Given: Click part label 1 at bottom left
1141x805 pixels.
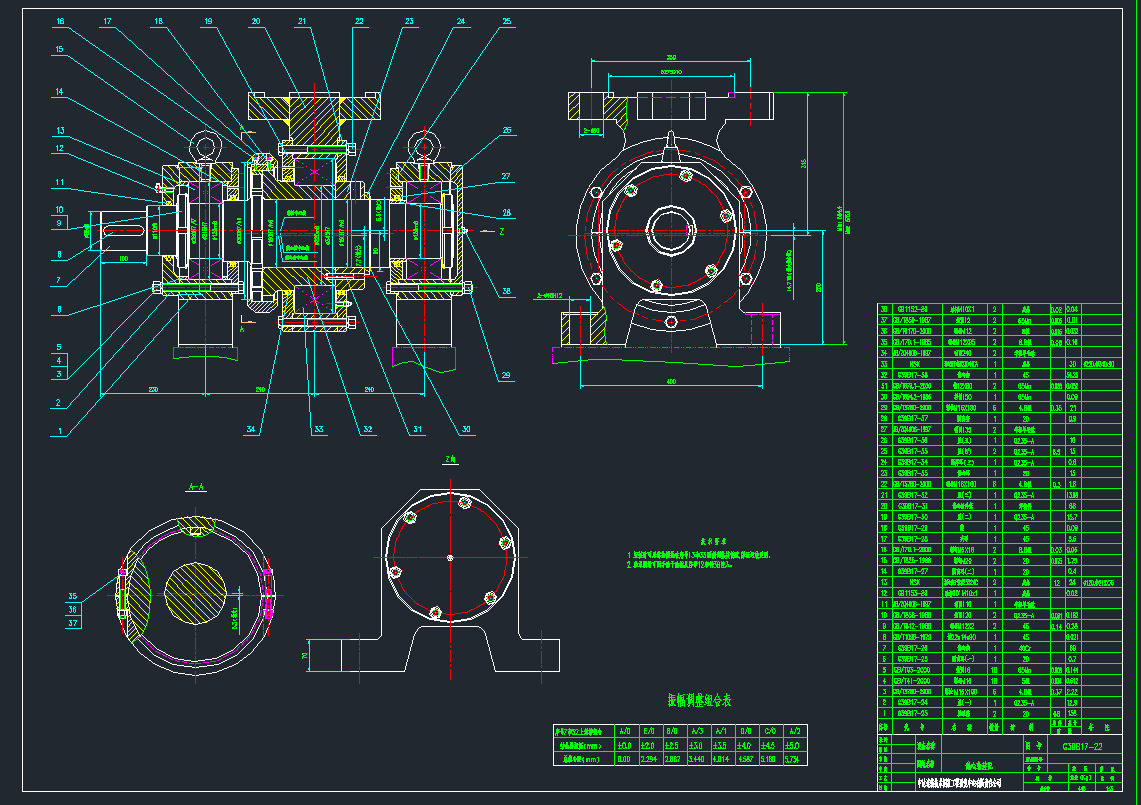Looking at the screenshot, I should [60, 433].
